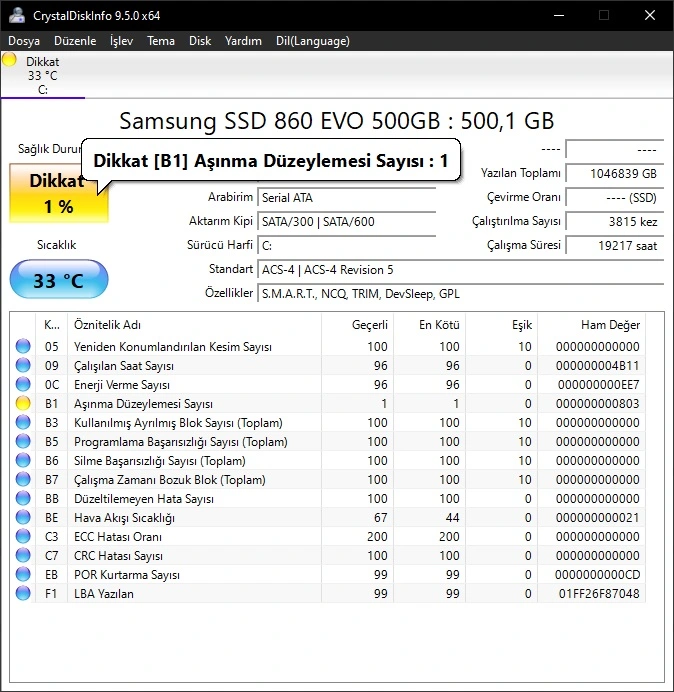Click the blue status icon for attribute C7
674x692 pixels.
[x=23, y=555]
